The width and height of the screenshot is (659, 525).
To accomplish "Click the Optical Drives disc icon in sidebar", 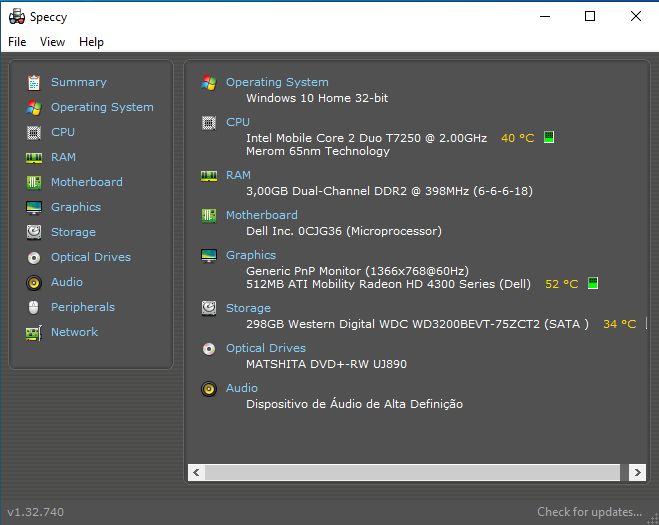I will pyautogui.click(x=34, y=257).
